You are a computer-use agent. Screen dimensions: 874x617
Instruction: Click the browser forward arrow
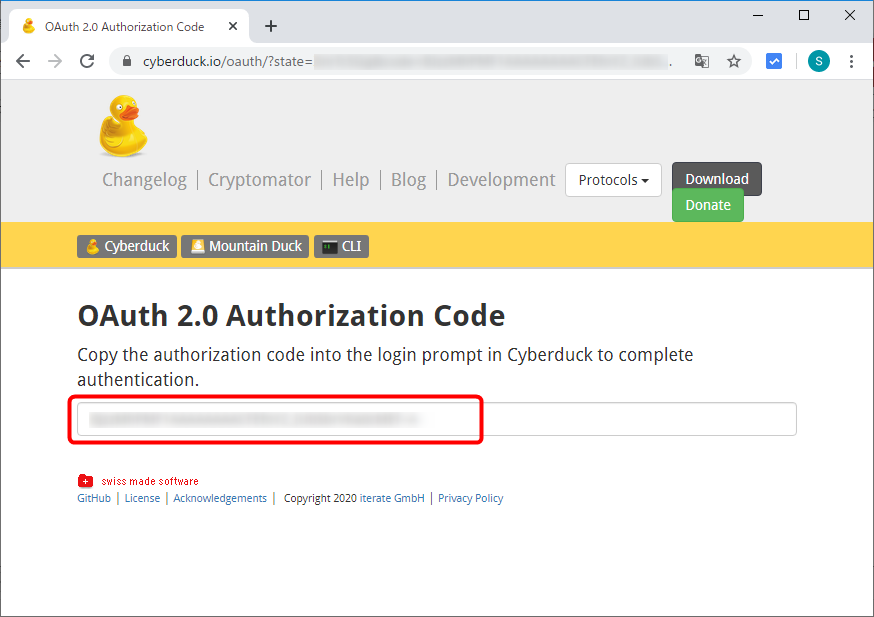point(55,61)
